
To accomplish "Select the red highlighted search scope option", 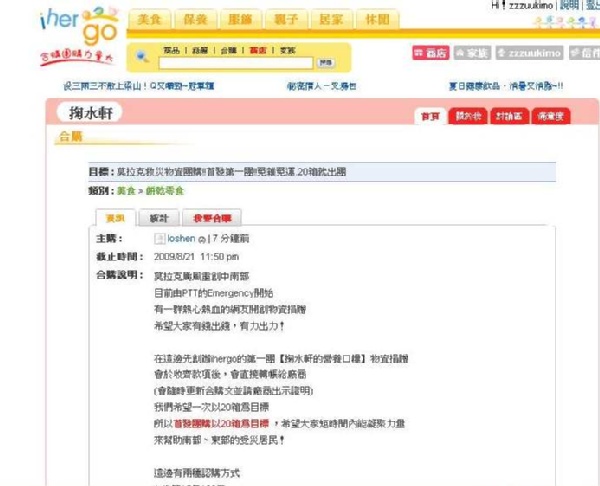I will coord(258,50).
